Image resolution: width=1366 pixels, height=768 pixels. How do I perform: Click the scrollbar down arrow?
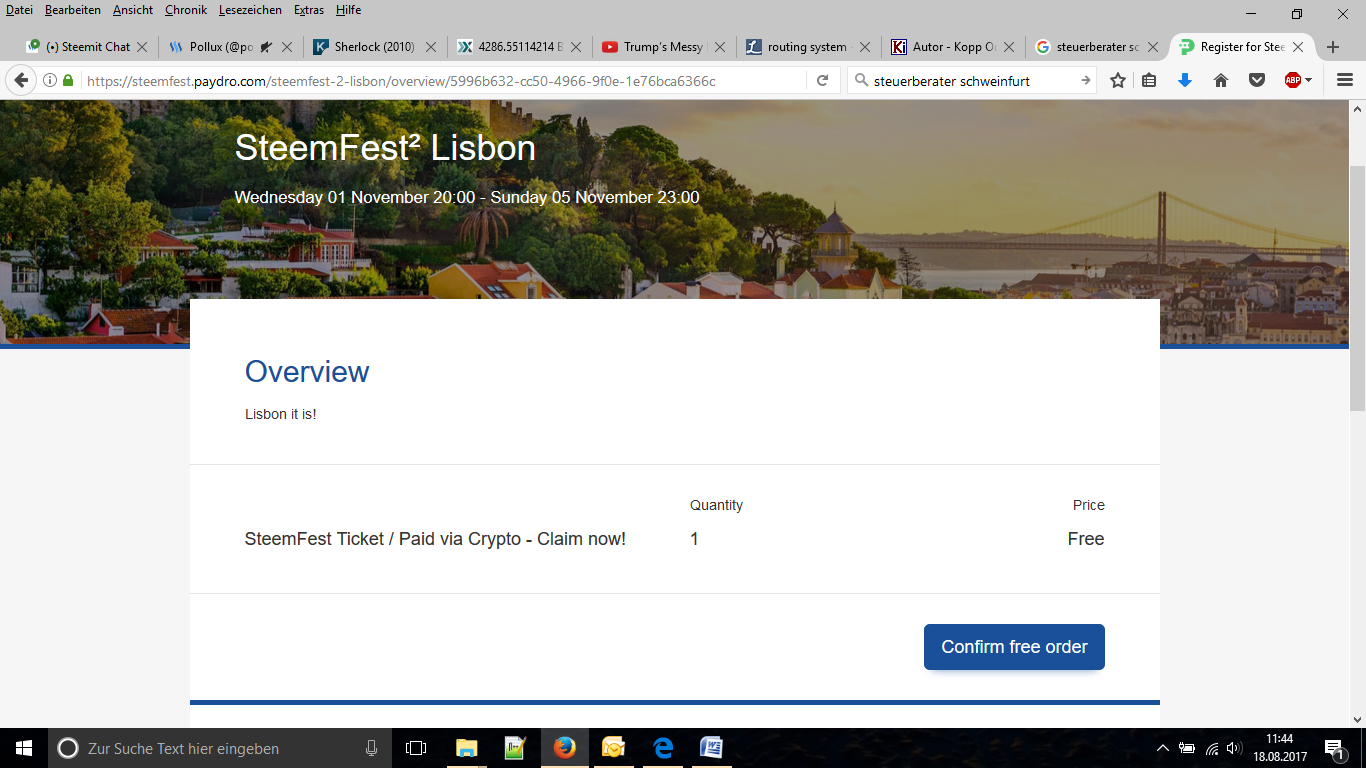pos(1357,719)
